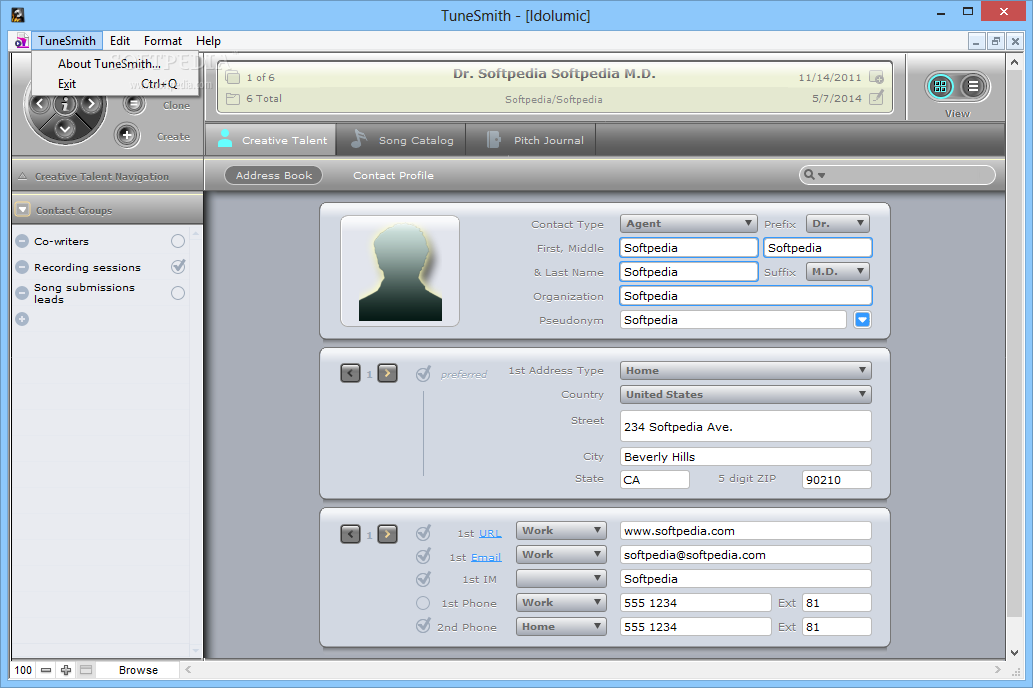This screenshot has width=1033, height=688.
Task: Show next URL/phone set with the right arrow
Action: point(387,534)
